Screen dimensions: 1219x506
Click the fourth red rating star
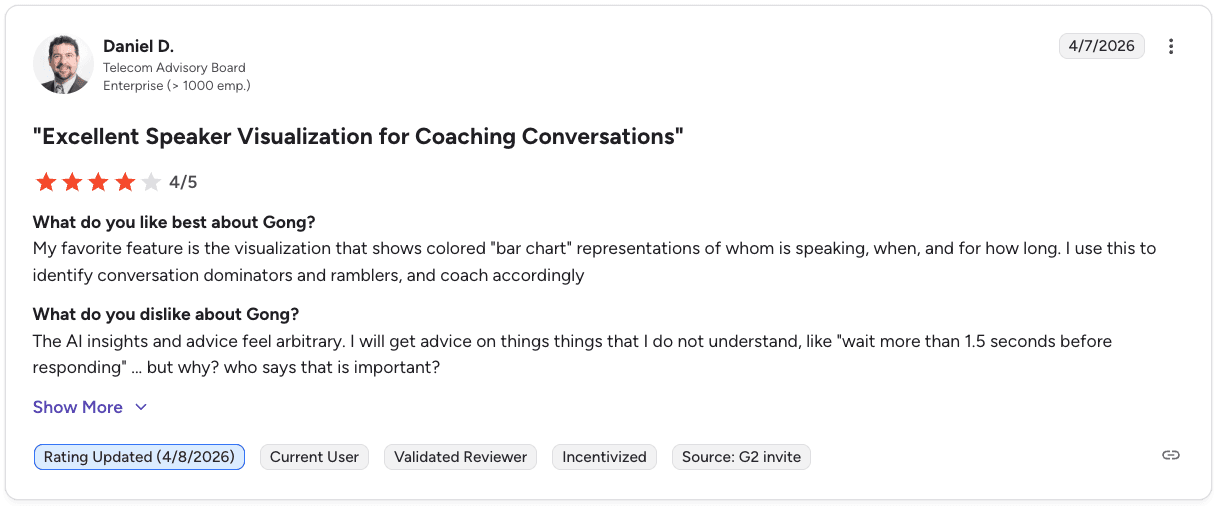coord(124,182)
